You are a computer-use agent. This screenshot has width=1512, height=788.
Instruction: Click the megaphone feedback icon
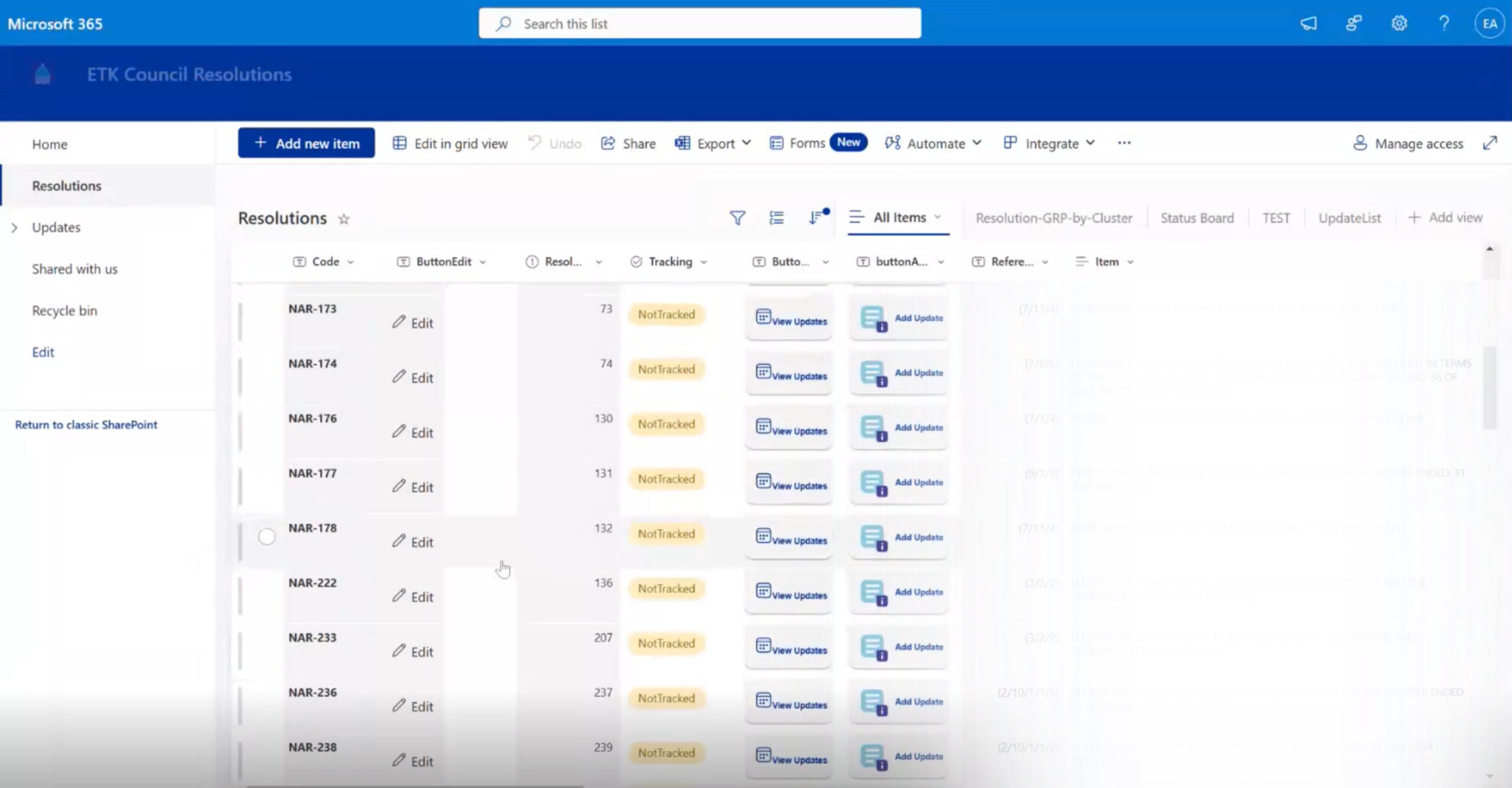[1308, 24]
